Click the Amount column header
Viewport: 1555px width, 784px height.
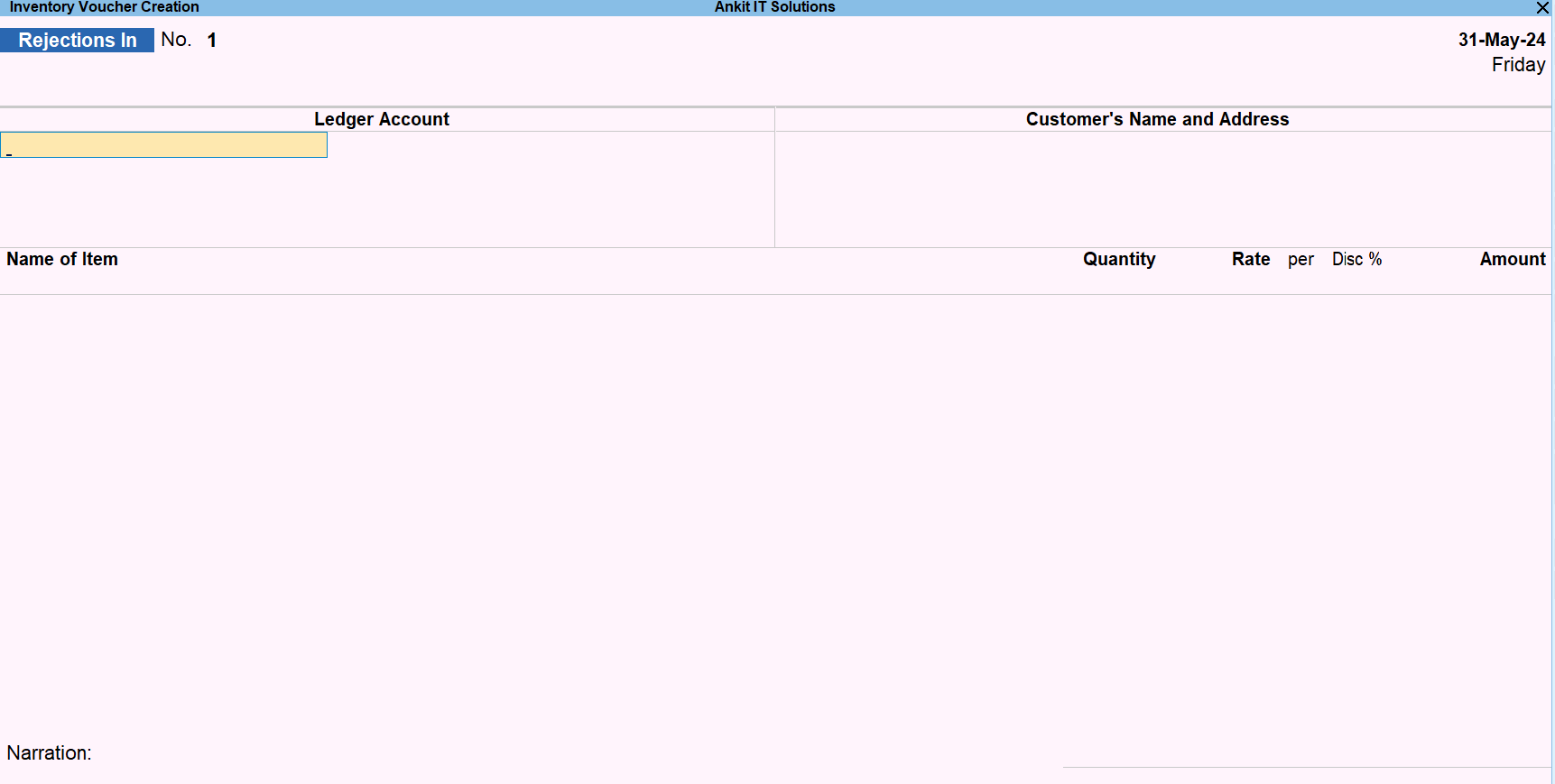1513,259
